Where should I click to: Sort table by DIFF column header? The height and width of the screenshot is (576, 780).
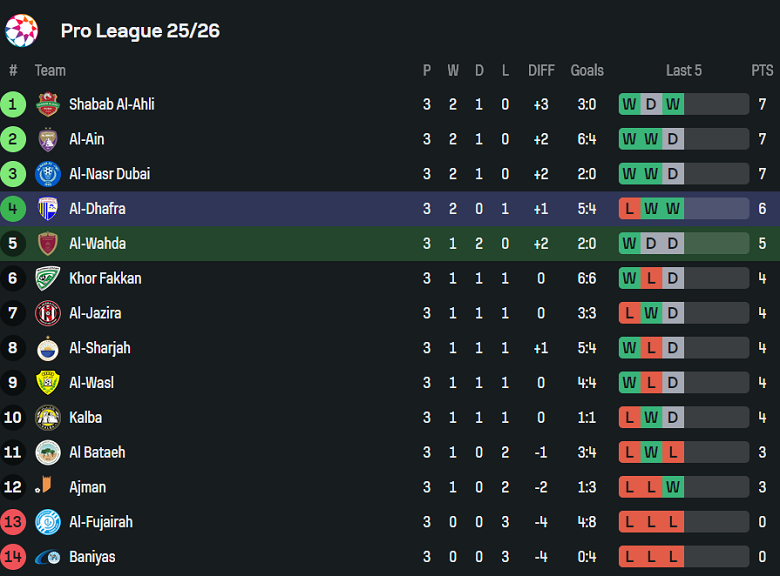tap(541, 70)
